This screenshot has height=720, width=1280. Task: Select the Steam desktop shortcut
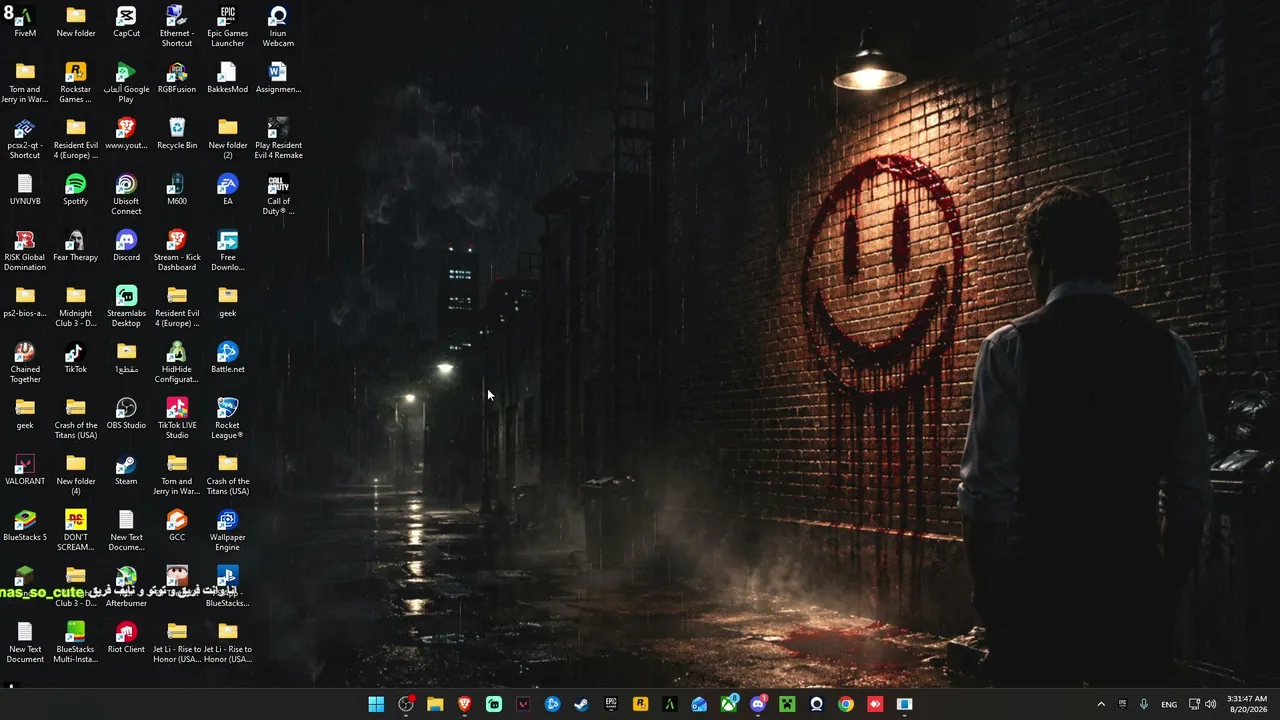pyautogui.click(x=126, y=470)
